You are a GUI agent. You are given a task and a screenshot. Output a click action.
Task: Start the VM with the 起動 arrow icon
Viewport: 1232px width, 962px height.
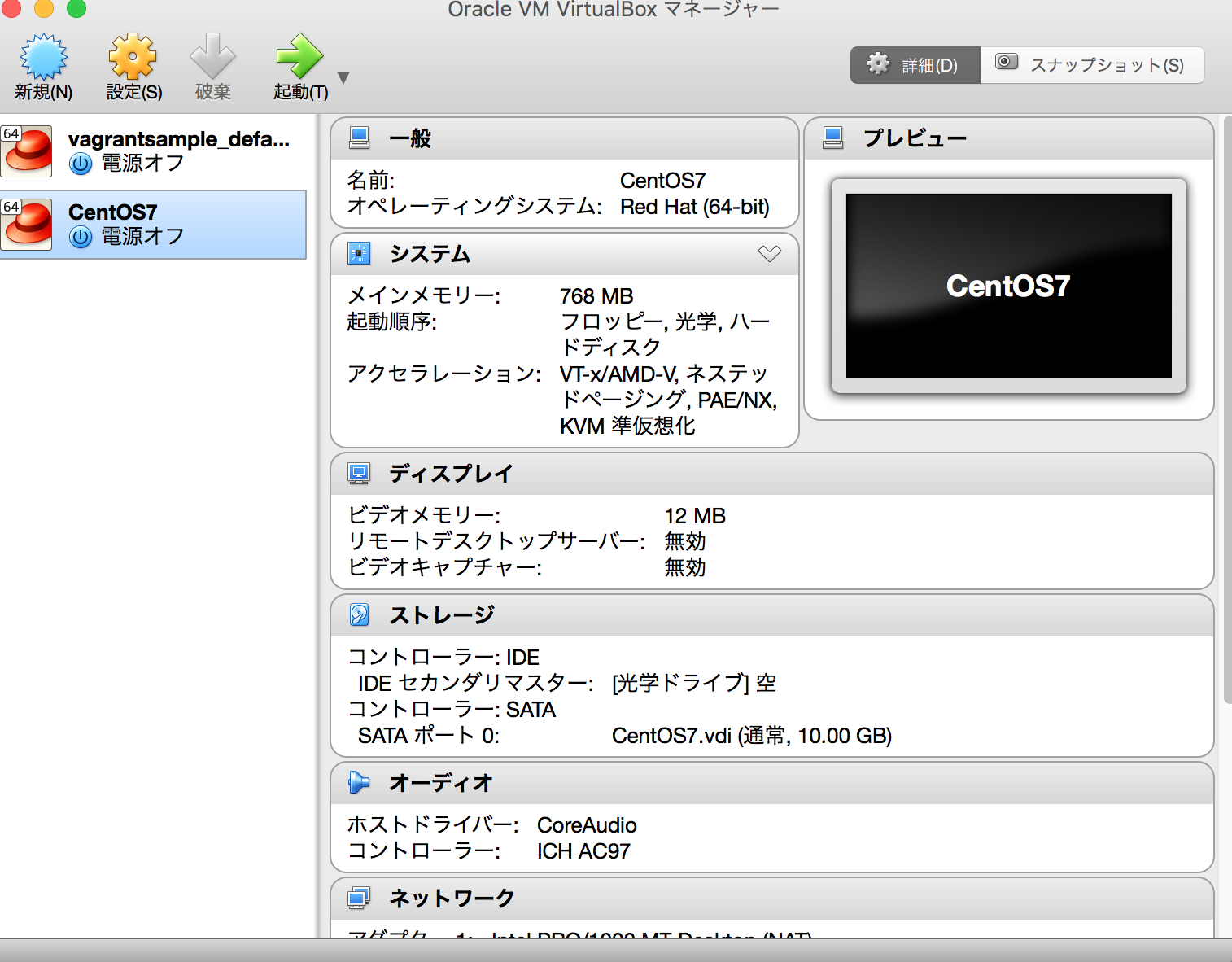(299, 55)
